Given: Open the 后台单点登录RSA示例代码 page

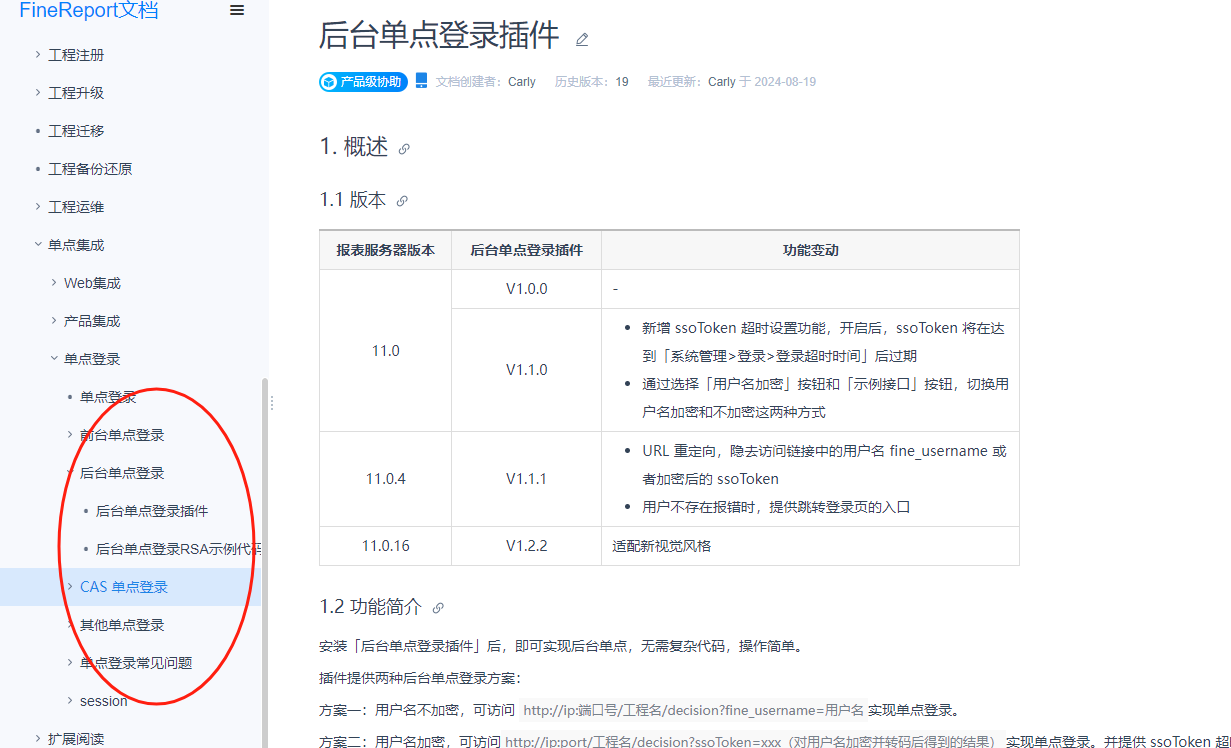Looking at the screenshot, I should tap(179, 549).
